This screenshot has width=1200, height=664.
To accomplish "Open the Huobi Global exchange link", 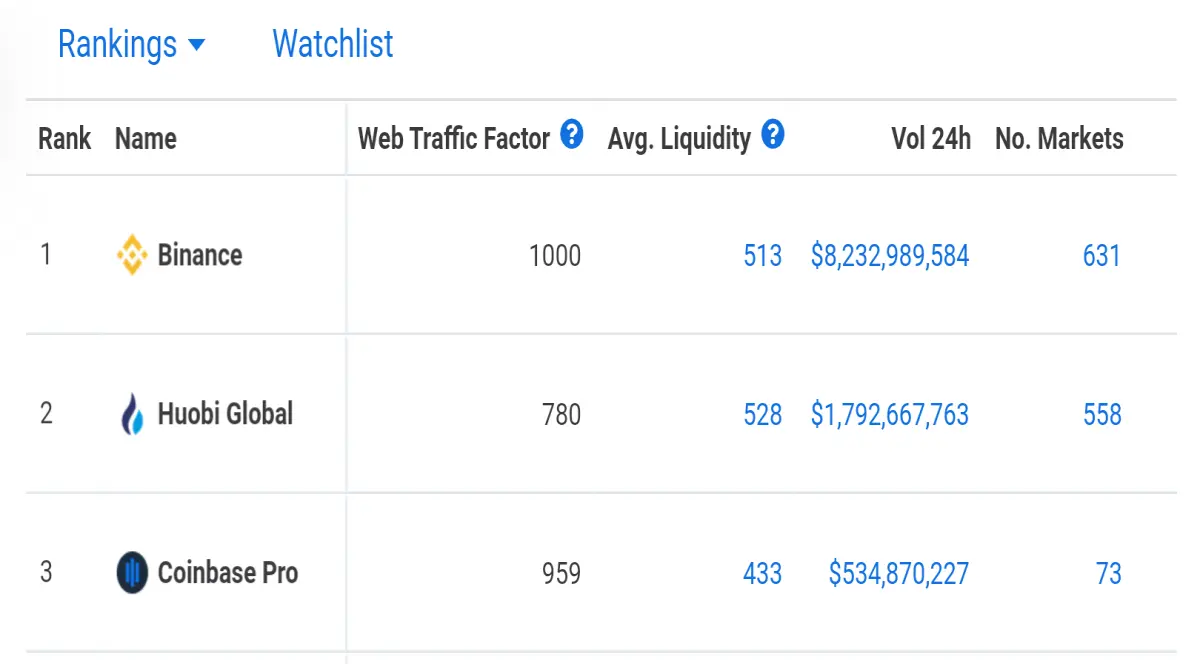I will [226, 414].
